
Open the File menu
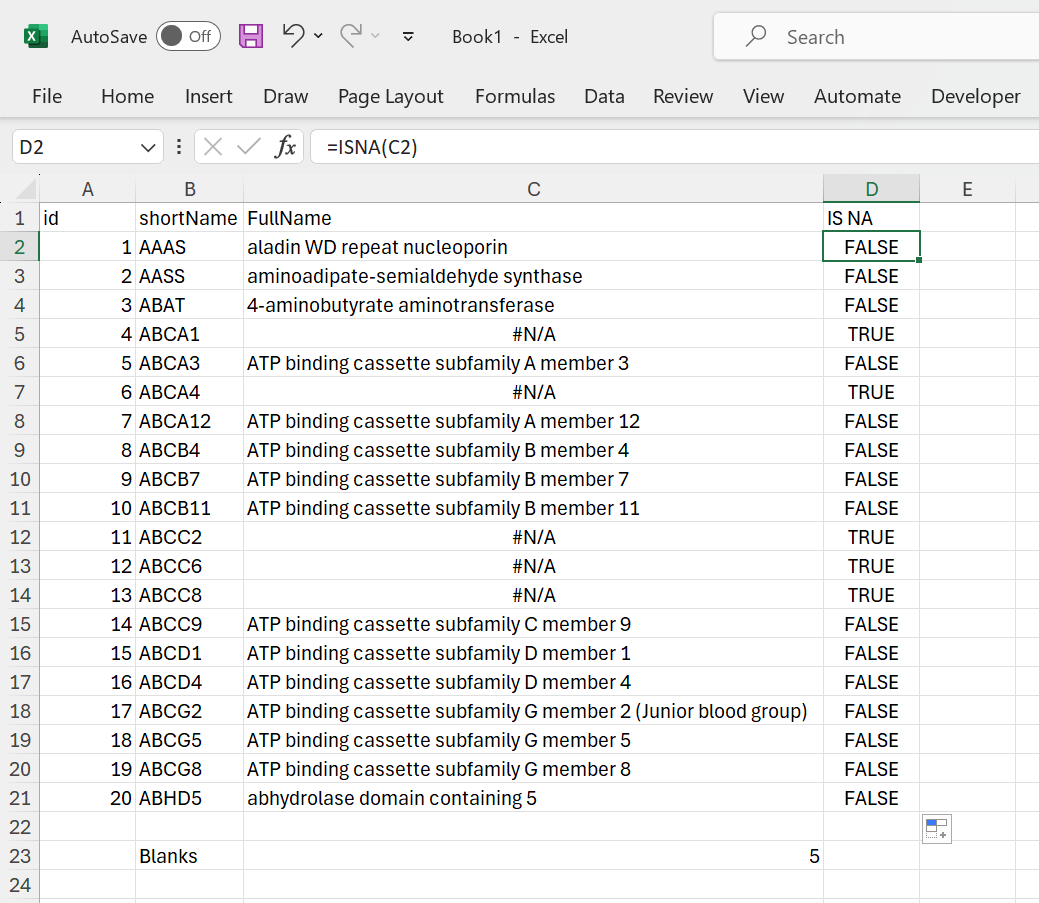tap(47, 96)
